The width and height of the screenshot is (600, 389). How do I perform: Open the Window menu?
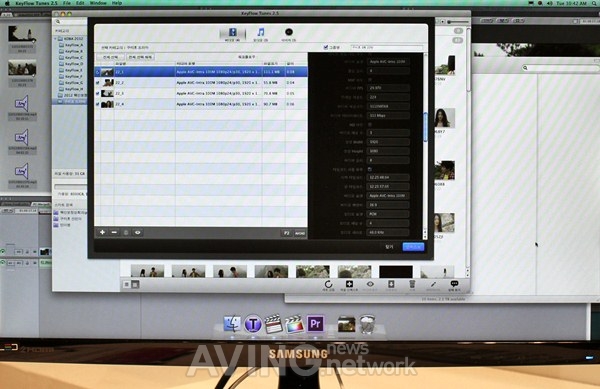(98, 3)
